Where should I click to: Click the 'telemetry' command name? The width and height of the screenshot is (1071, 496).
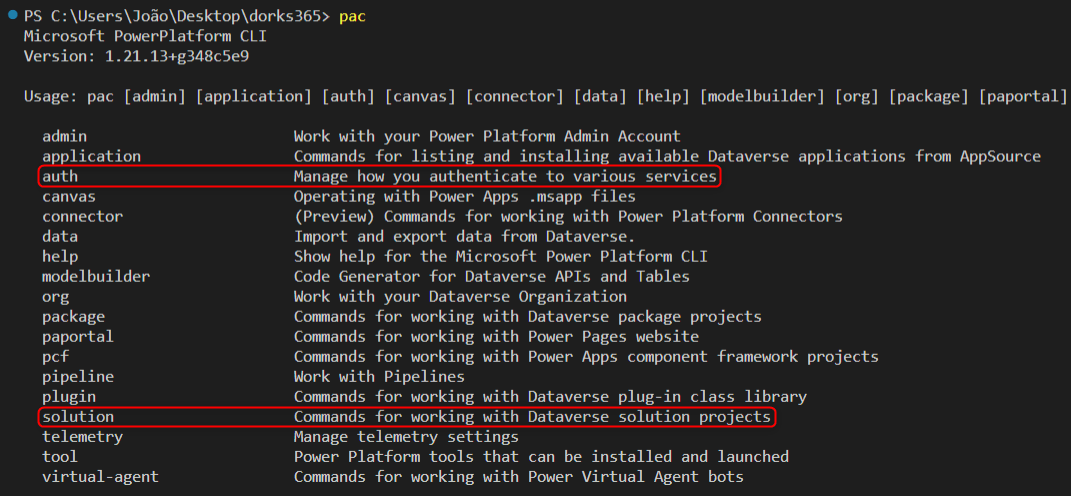point(83,437)
